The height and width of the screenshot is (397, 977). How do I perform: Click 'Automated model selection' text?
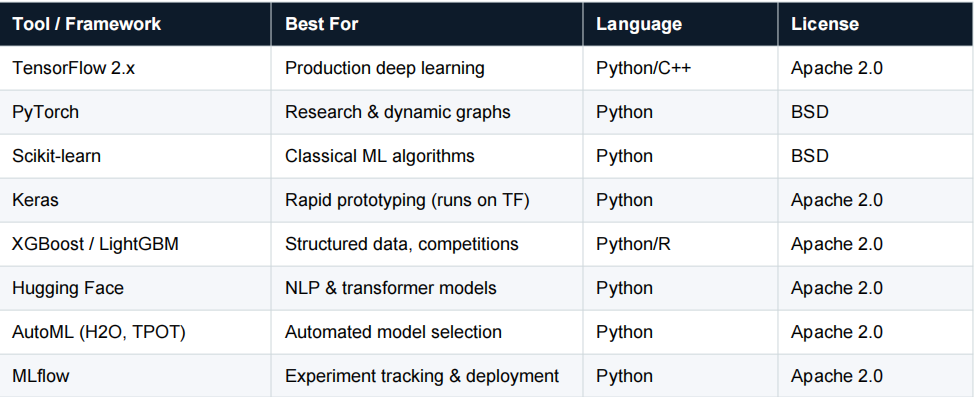(393, 332)
